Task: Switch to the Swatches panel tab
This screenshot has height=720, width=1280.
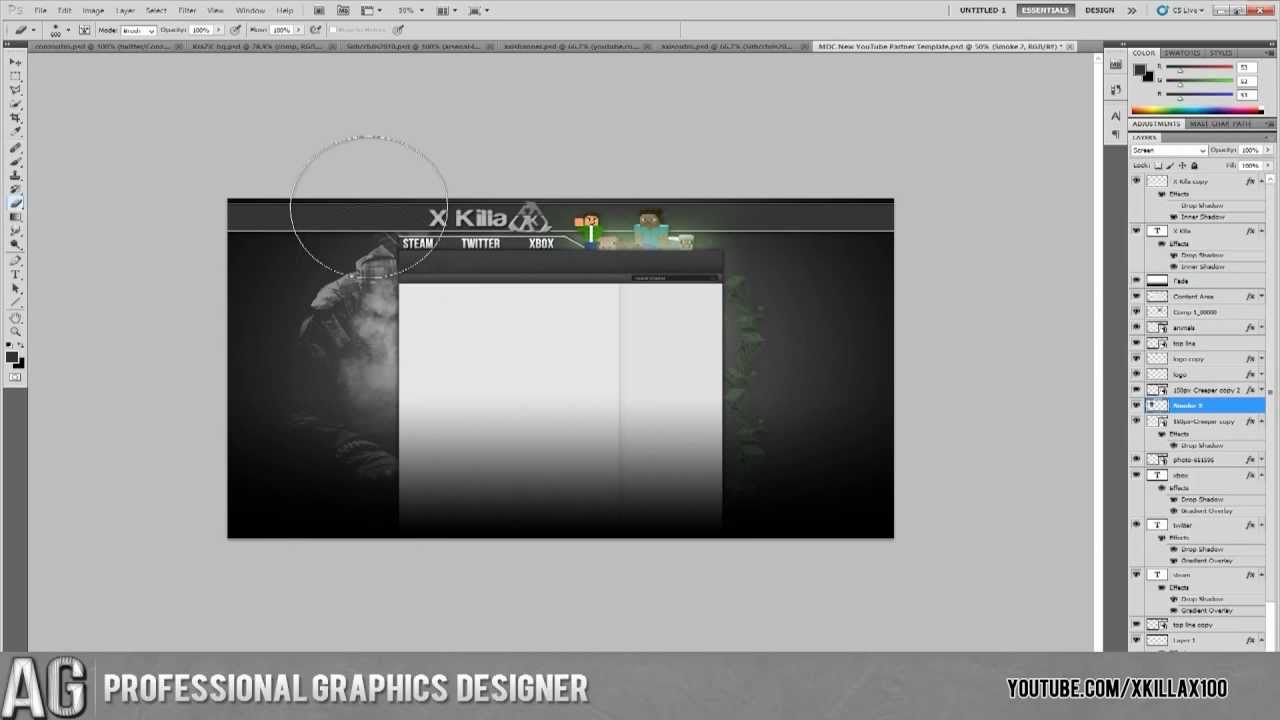Action: click(1182, 53)
